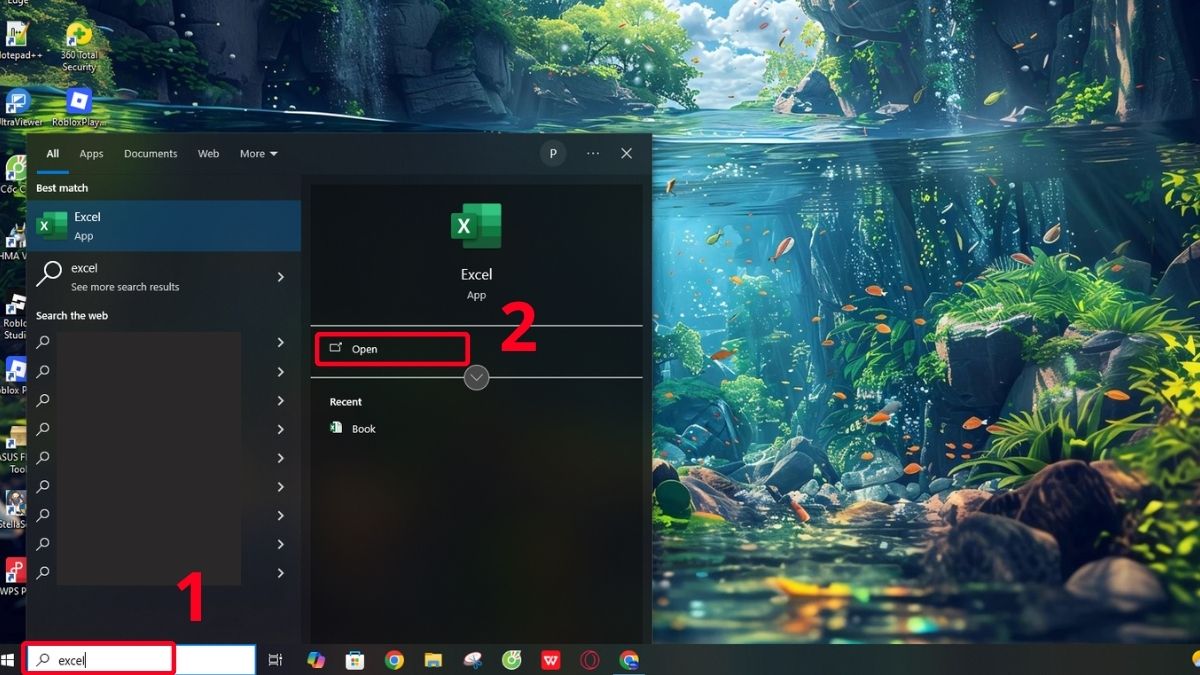Switch to the Documents search tab
The image size is (1200, 675).
point(150,154)
